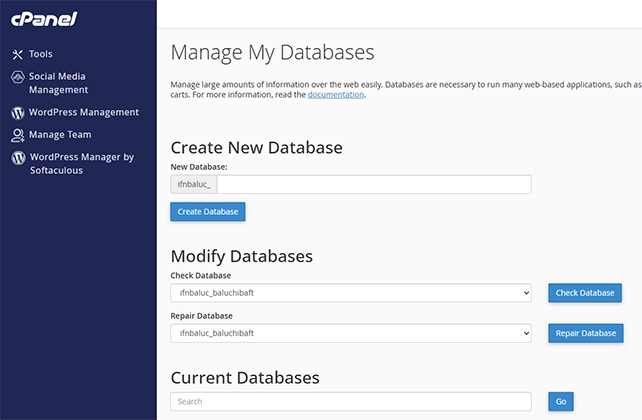Image resolution: width=642 pixels, height=420 pixels.
Task: Click the Manage Team person icon
Action: (18, 135)
